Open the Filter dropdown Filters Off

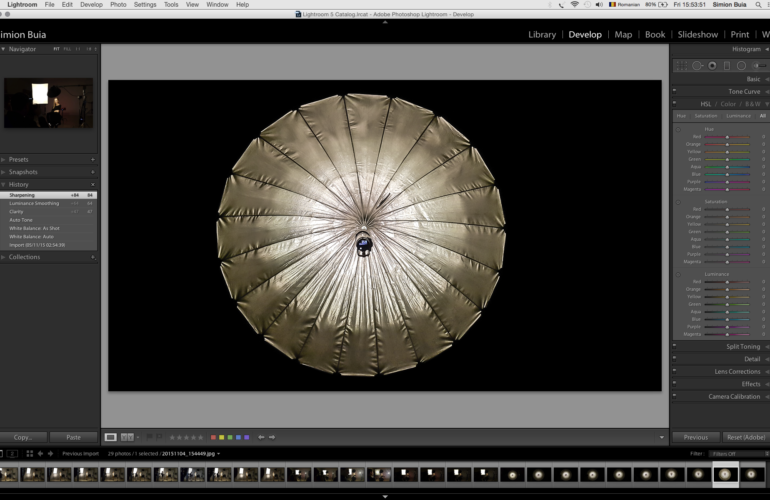pos(738,454)
